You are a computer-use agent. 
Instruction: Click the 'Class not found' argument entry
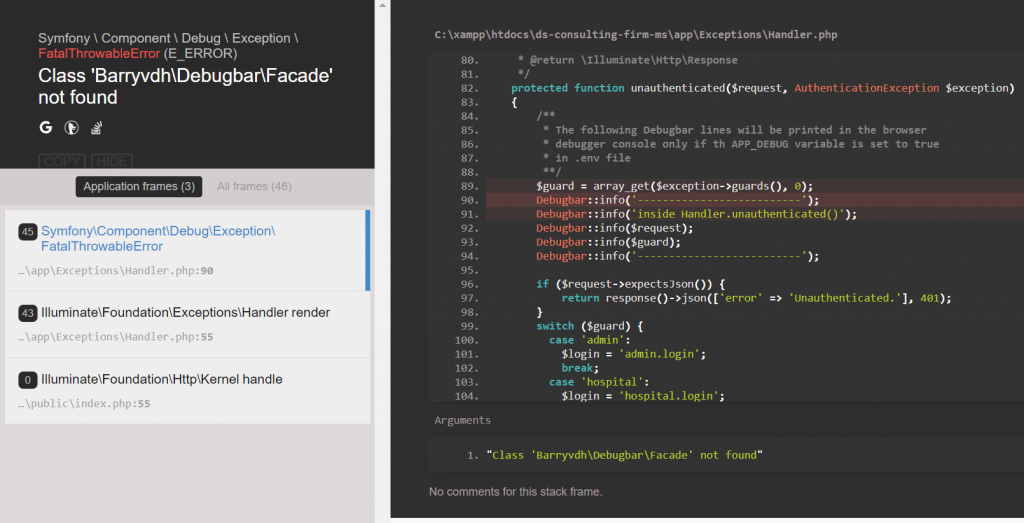click(624, 455)
